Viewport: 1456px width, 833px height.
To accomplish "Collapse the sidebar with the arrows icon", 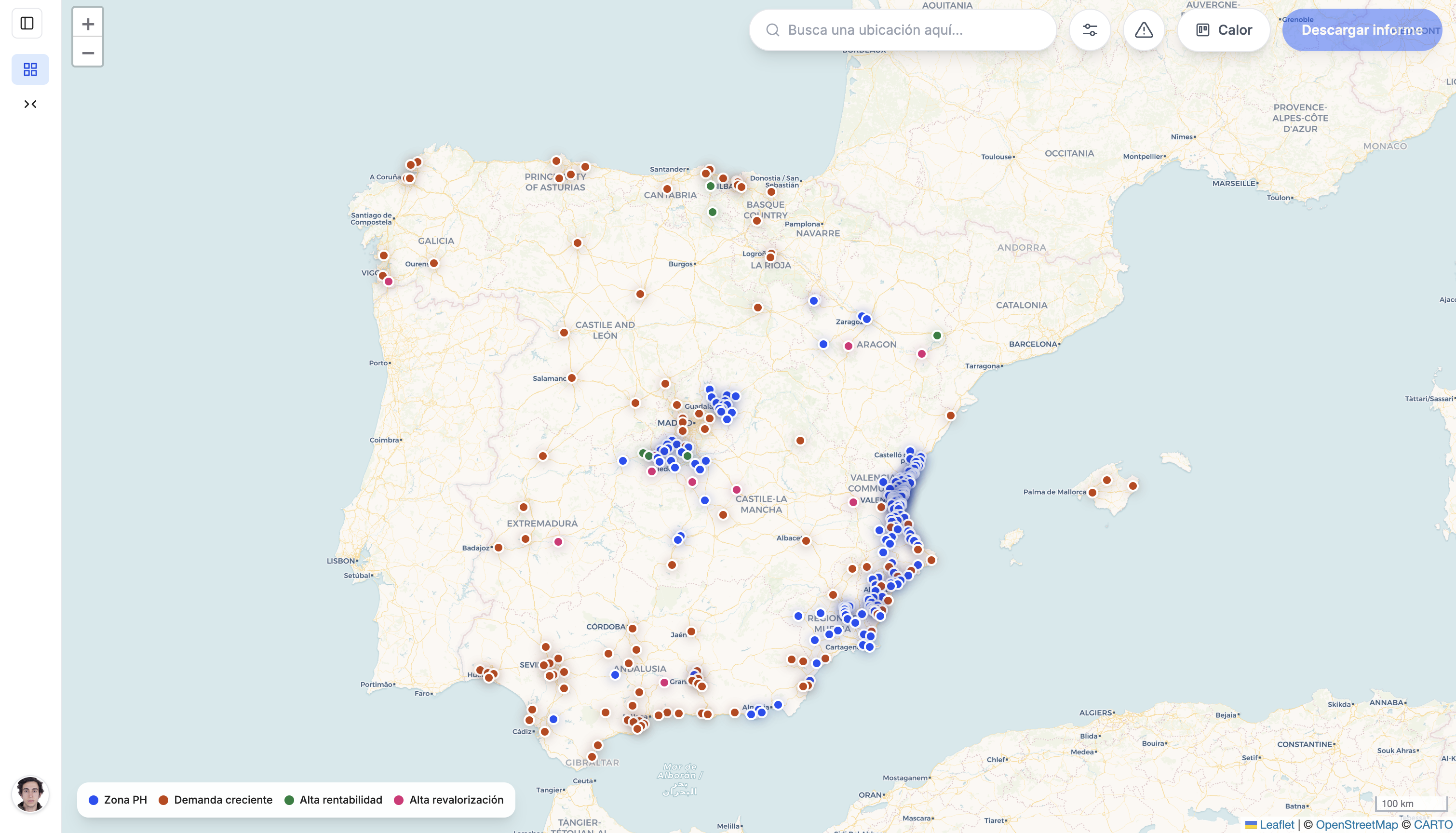I will pyautogui.click(x=31, y=104).
